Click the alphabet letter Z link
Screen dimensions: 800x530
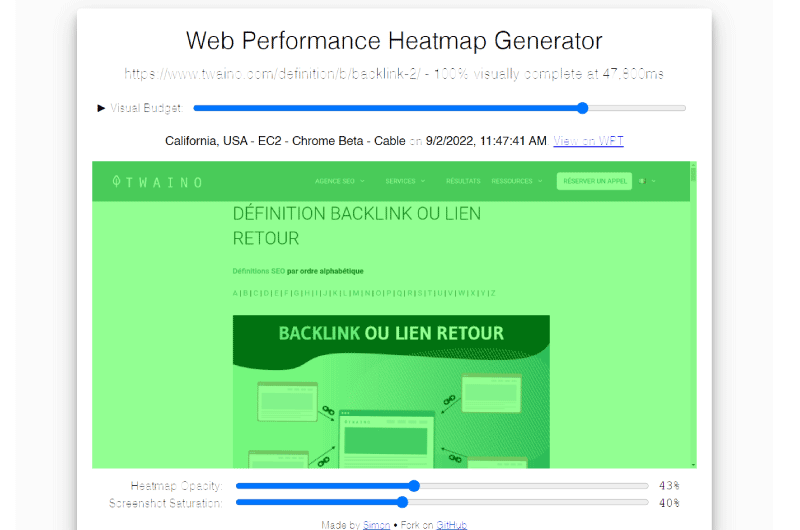(x=493, y=293)
